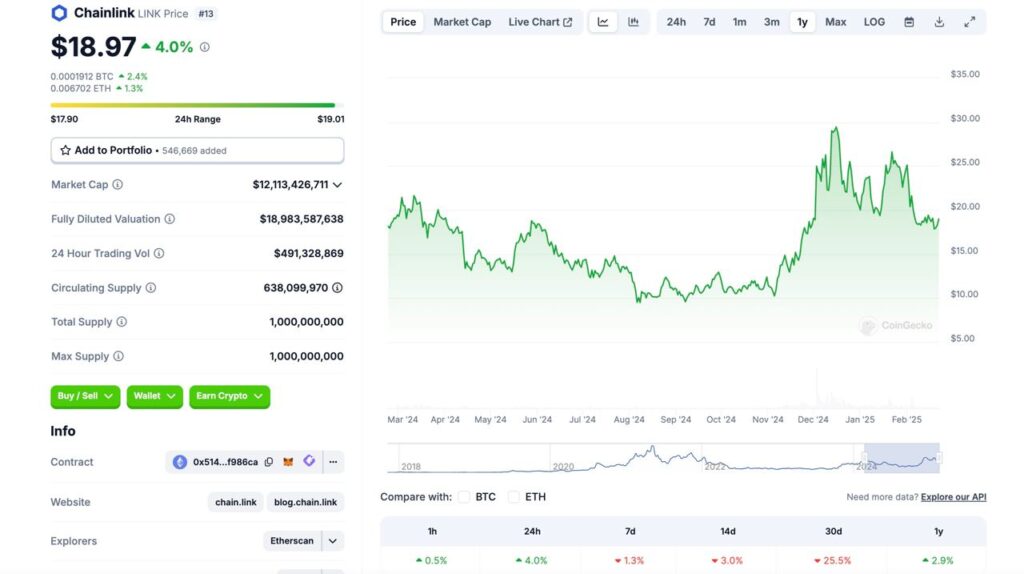The height and width of the screenshot is (574, 1024).
Task: Select the 24h time range
Action: pos(676,22)
